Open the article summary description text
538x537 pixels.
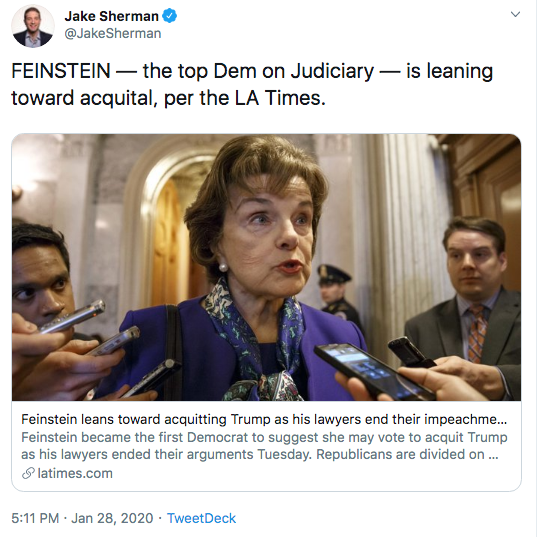click(x=264, y=446)
